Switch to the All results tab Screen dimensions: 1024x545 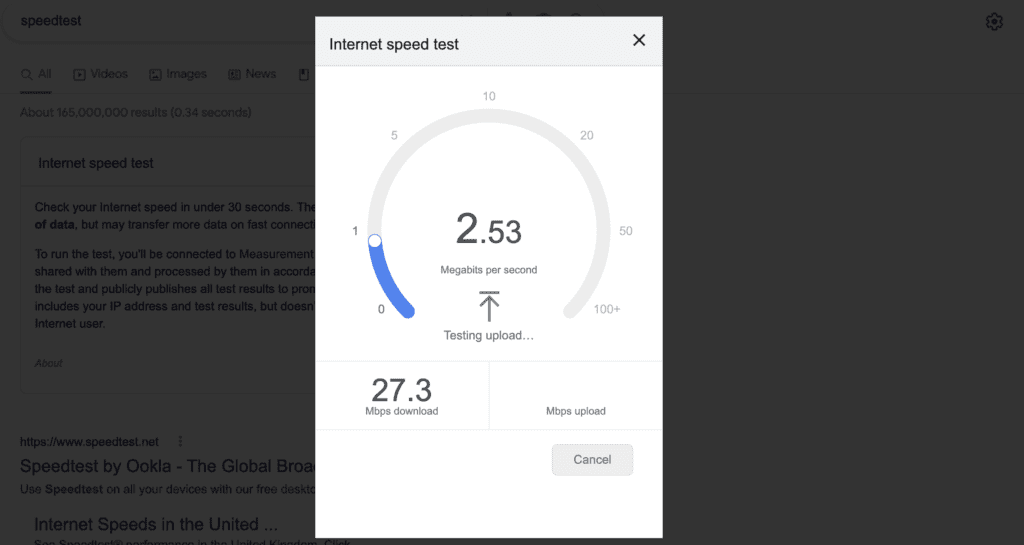click(36, 74)
